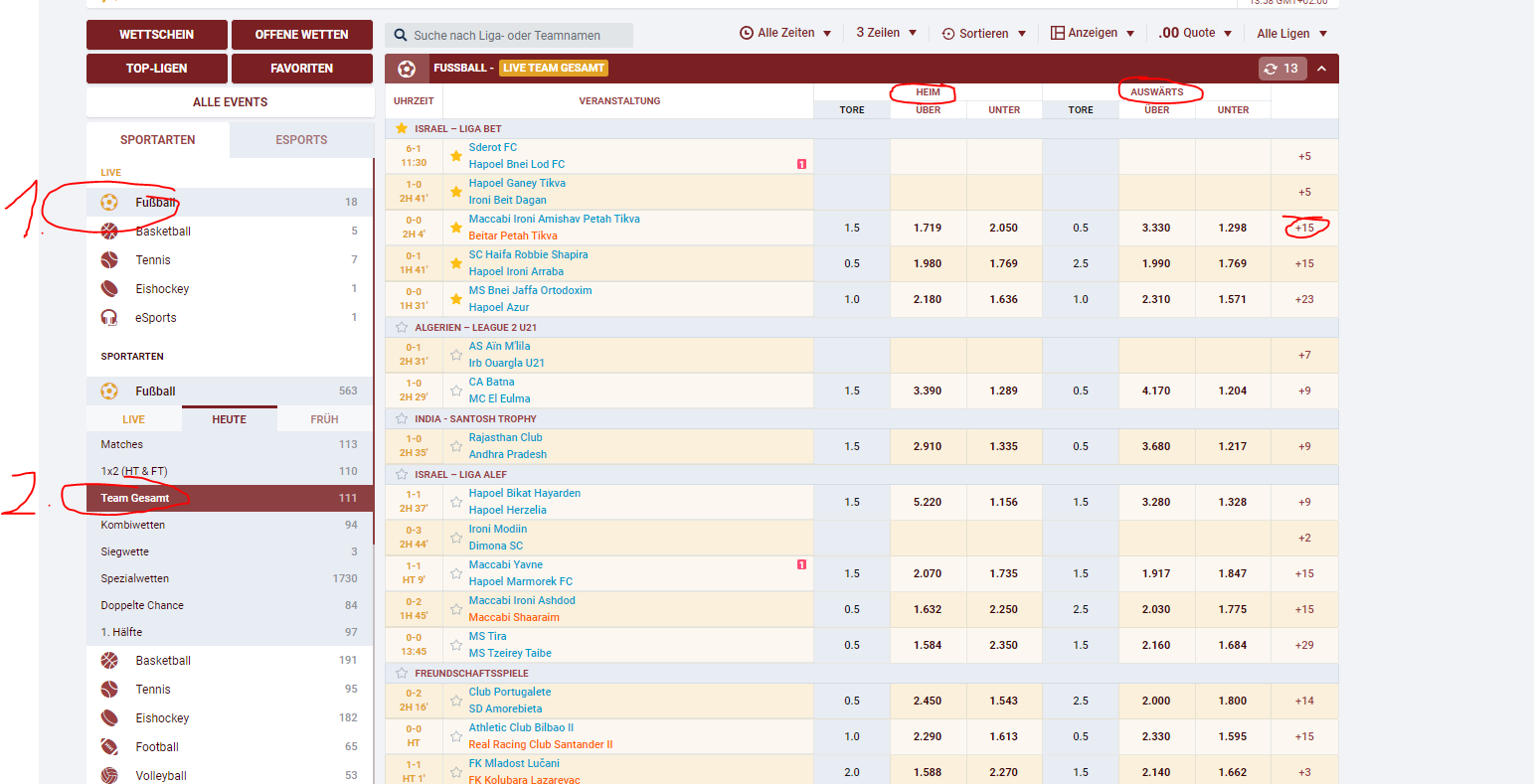Click the red card badge for Maccabi Yavne
The width and height of the screenshot is (1534, 784).
tap(801, 564)
